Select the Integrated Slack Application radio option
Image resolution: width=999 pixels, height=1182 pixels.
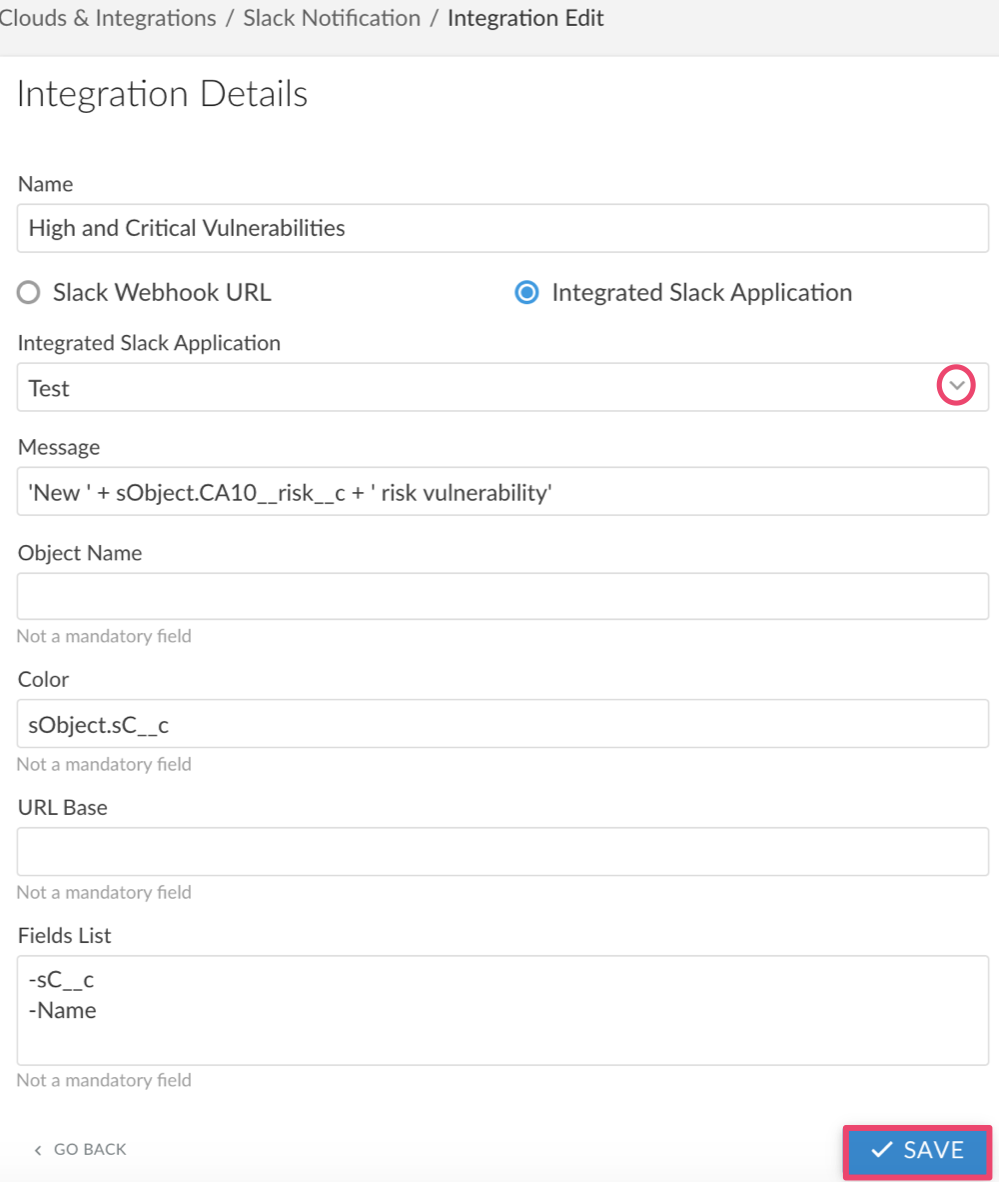coord(525,293)
